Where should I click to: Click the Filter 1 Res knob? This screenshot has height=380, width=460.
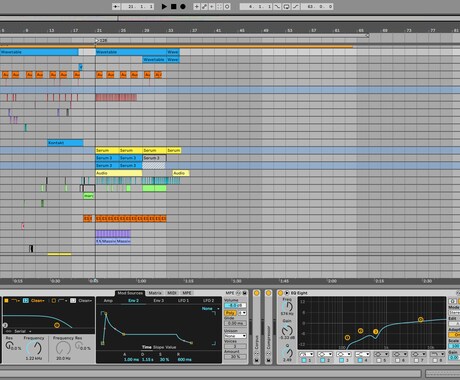[9, 345]
